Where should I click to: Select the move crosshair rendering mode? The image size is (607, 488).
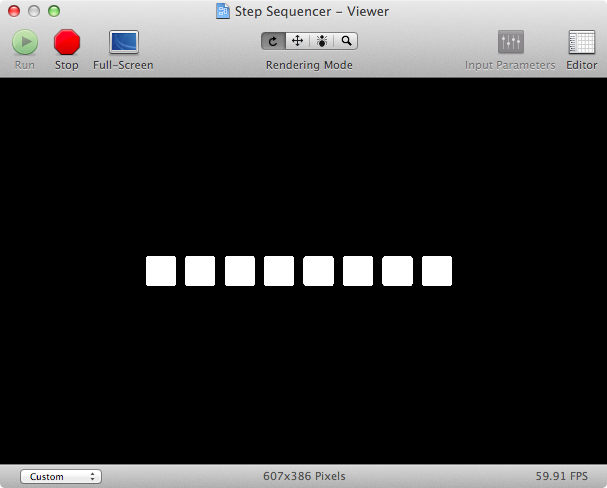(297, 41)
